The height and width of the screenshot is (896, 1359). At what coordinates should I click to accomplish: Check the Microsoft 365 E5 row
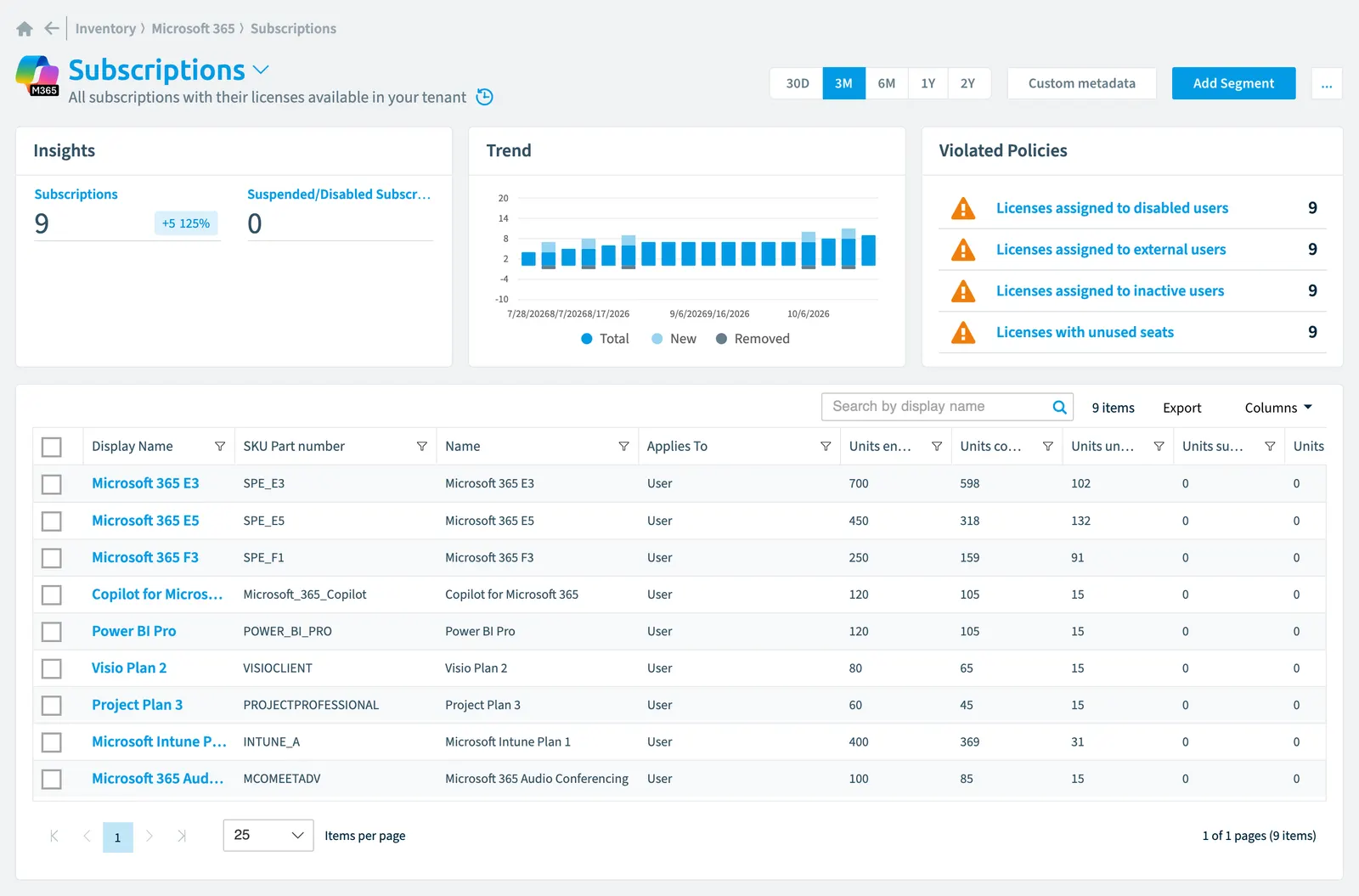[52, 521]
